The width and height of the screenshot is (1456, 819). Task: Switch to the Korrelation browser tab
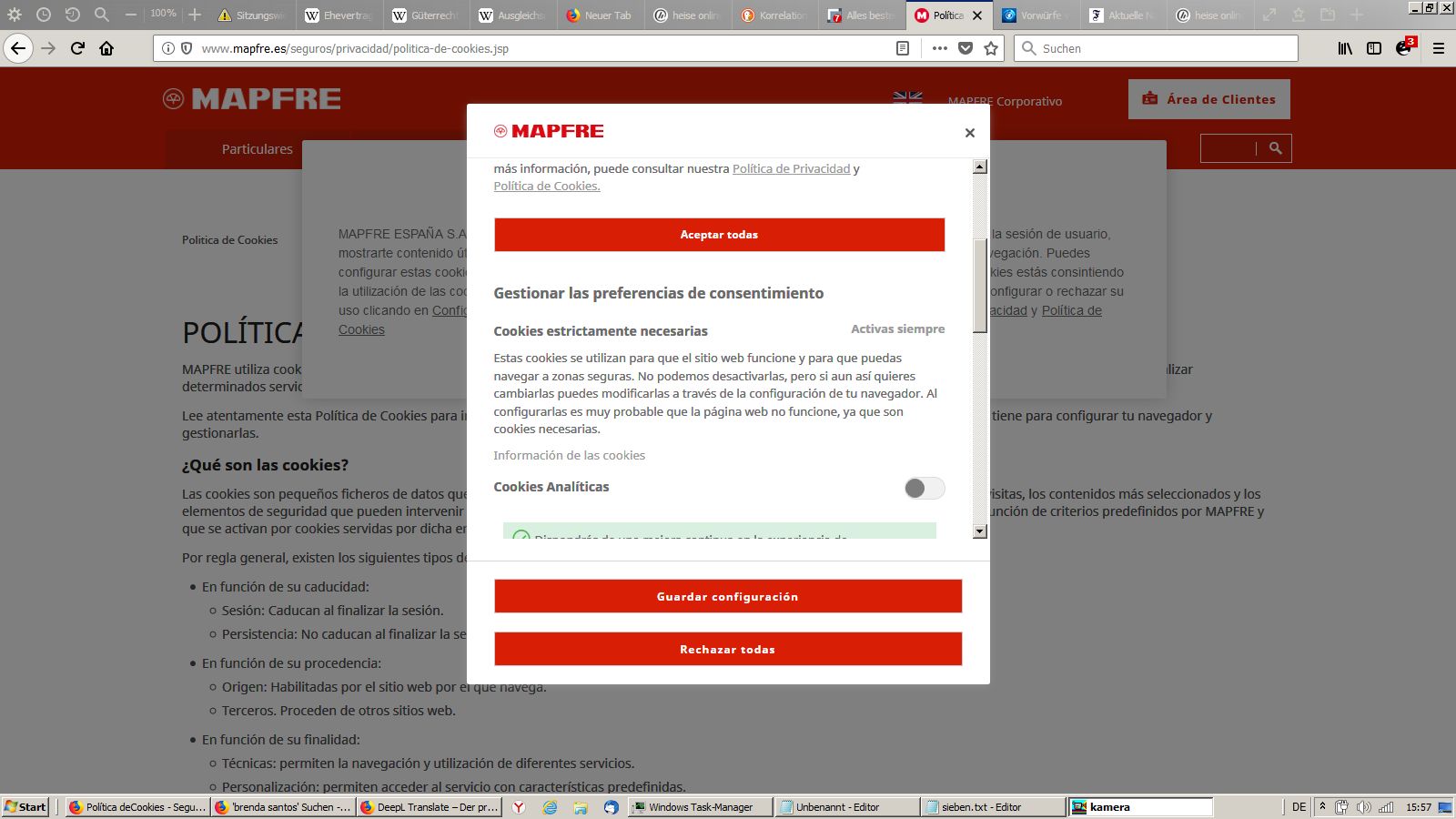click(773, 15)
